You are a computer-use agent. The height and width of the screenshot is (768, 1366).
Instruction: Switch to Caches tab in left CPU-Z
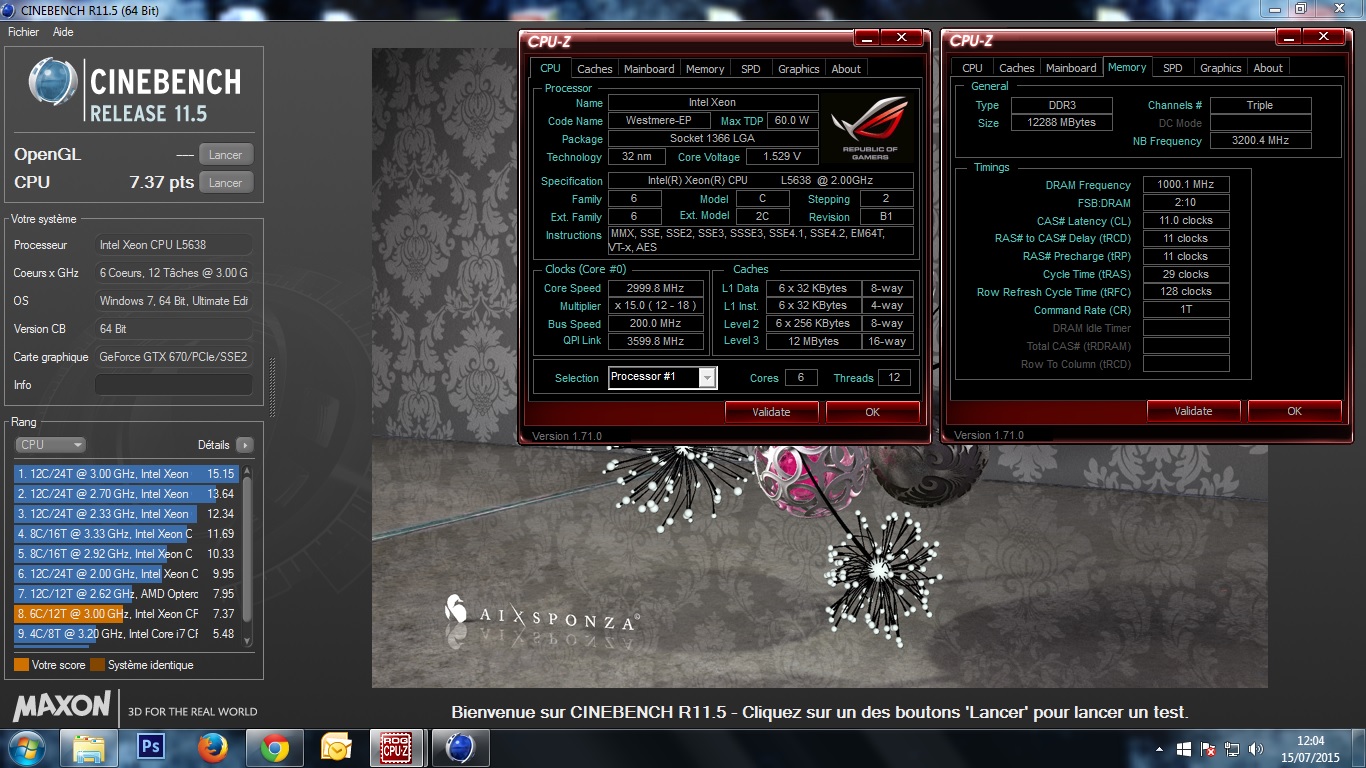(594, 69)
